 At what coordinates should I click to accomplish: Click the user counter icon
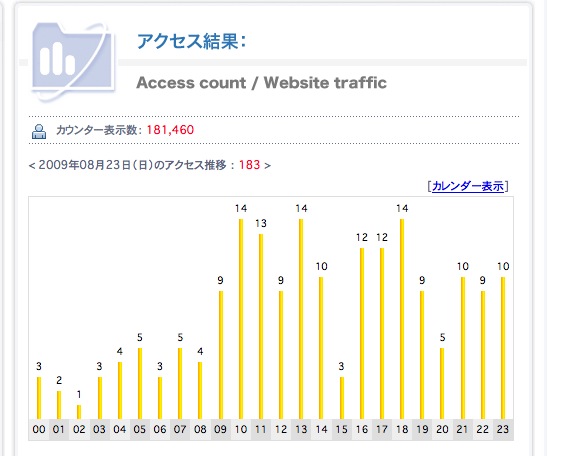[x=39, y=131]
